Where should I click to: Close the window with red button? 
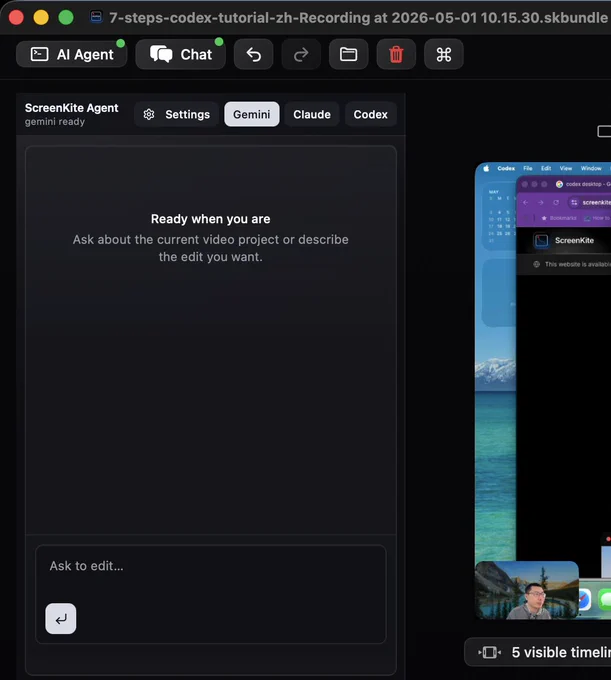point(16,17)
